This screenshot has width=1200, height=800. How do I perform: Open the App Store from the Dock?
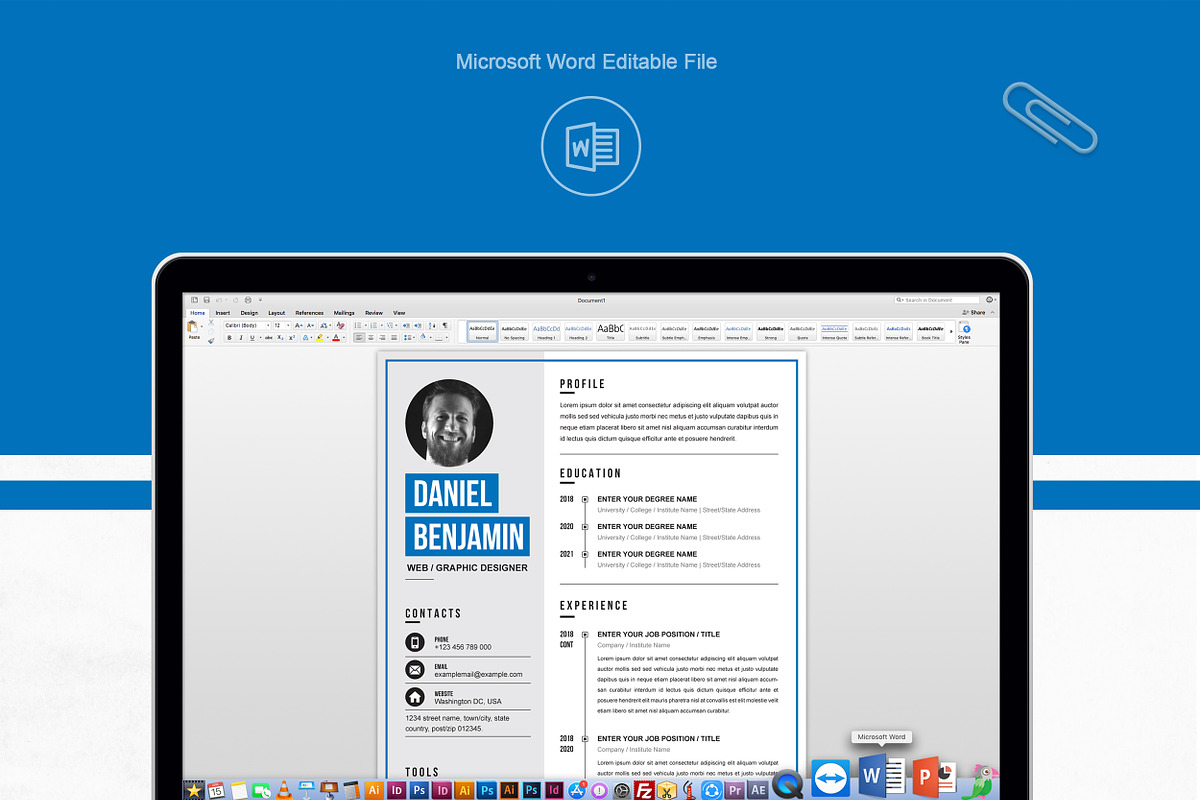tap(576, 790)
